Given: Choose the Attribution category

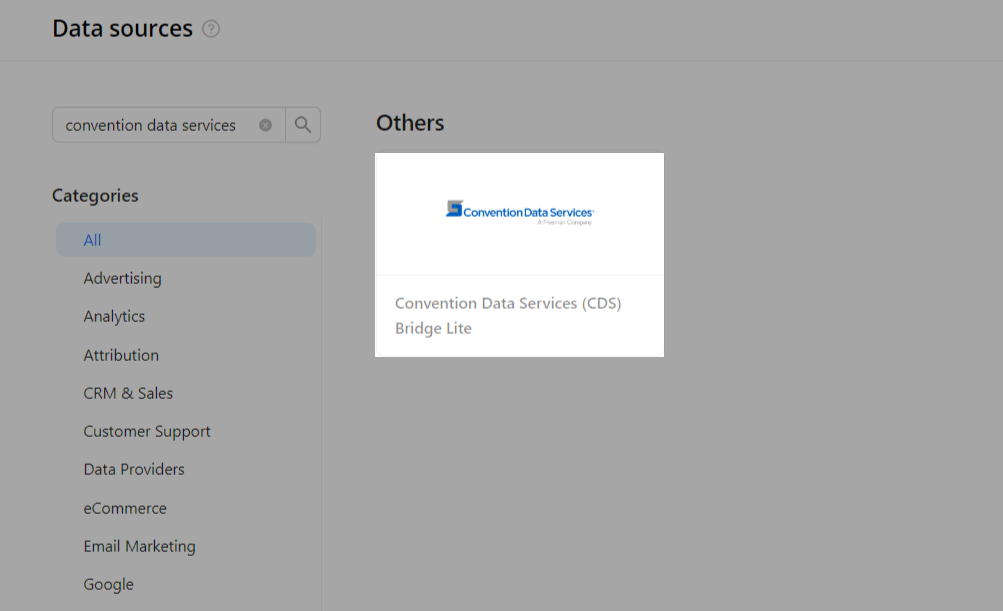Looking at the screenshot, I should (x=121, y=355).
